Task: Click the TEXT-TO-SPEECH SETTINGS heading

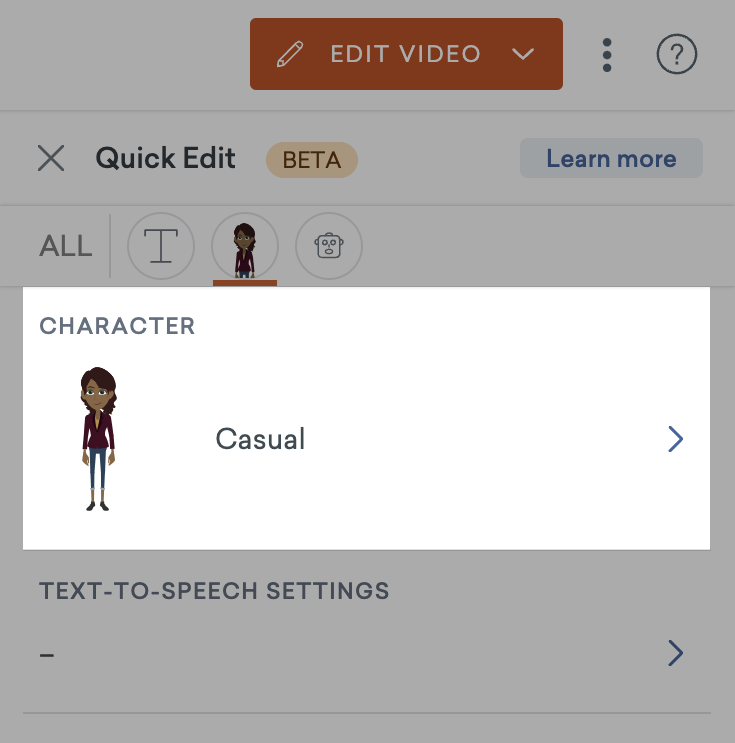Action: (214, 591)
